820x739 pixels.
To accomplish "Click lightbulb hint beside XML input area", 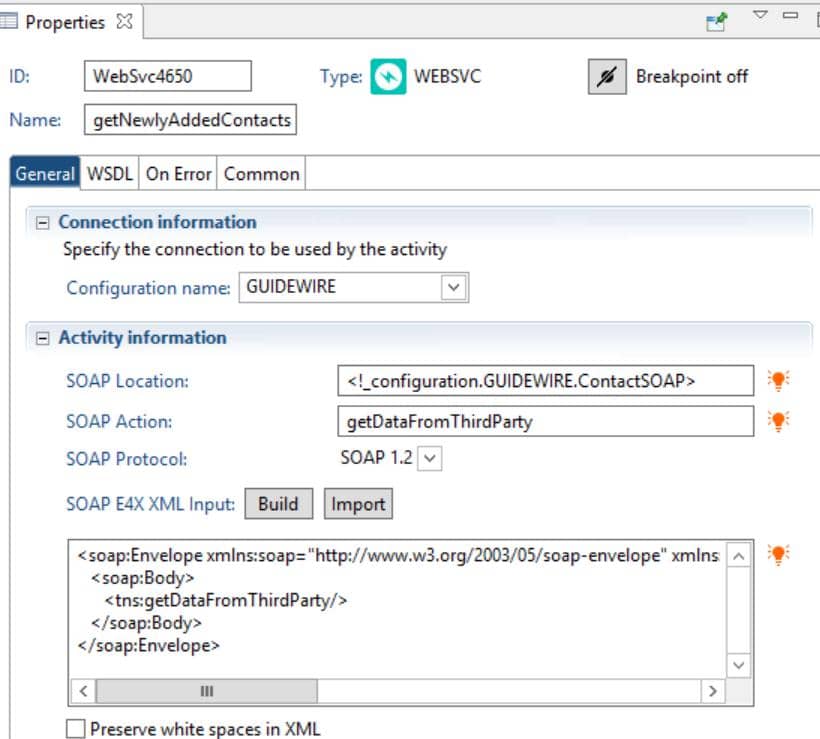I will [x=778, y=554].
